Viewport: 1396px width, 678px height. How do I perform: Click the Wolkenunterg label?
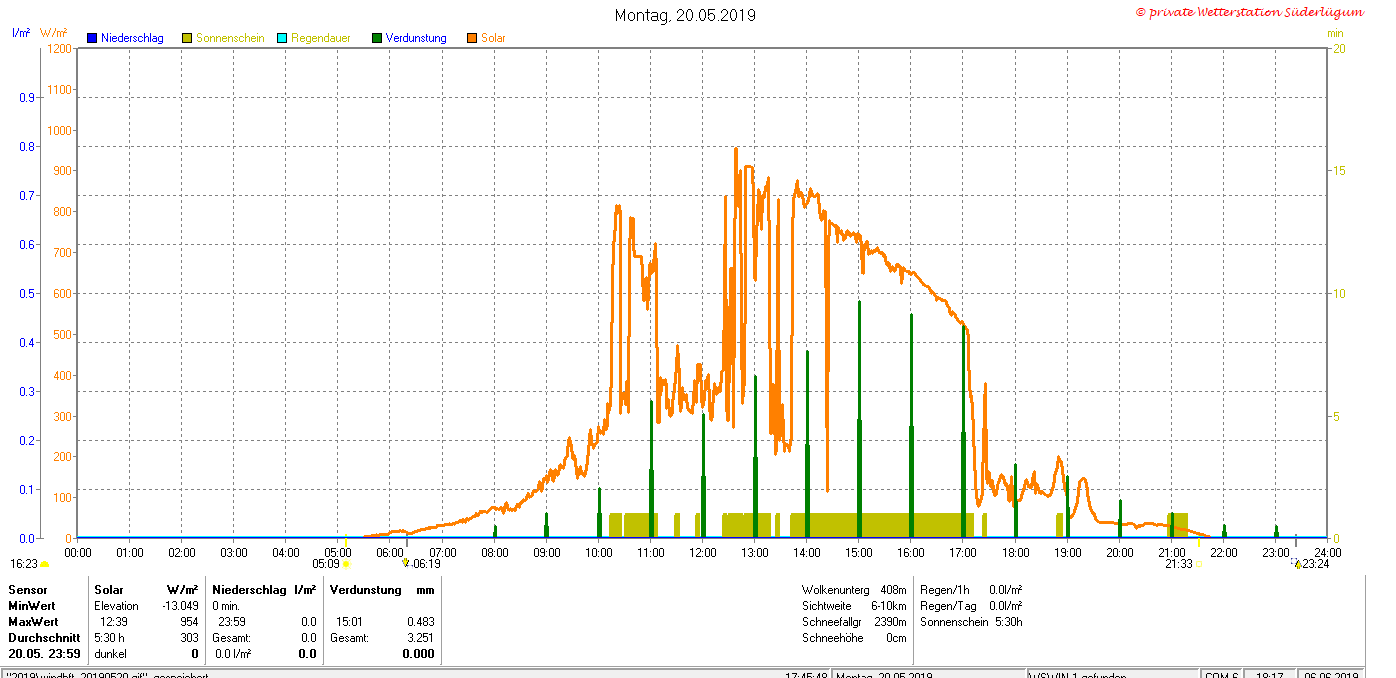(x=835, y=590)
